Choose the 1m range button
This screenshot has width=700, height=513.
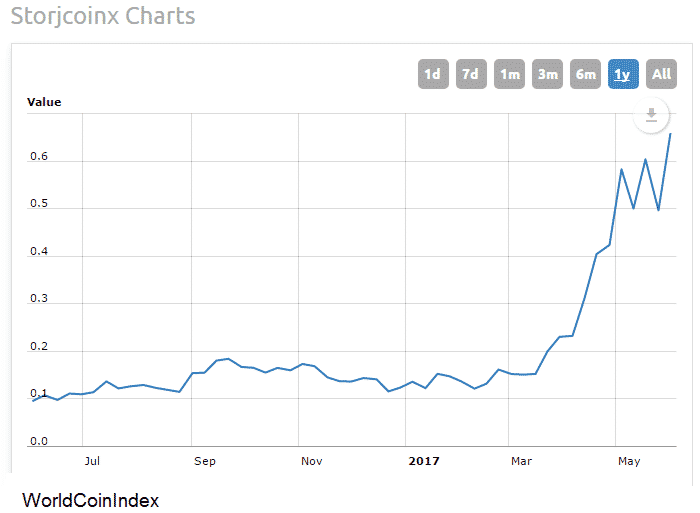pyautogui.click(x=509, y=74)
